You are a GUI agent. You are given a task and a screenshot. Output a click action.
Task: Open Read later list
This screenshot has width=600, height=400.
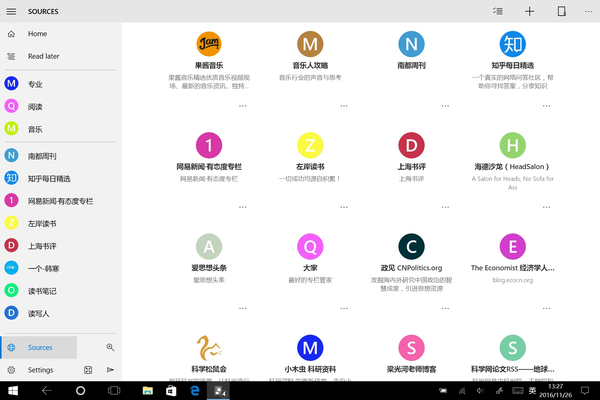61,56
